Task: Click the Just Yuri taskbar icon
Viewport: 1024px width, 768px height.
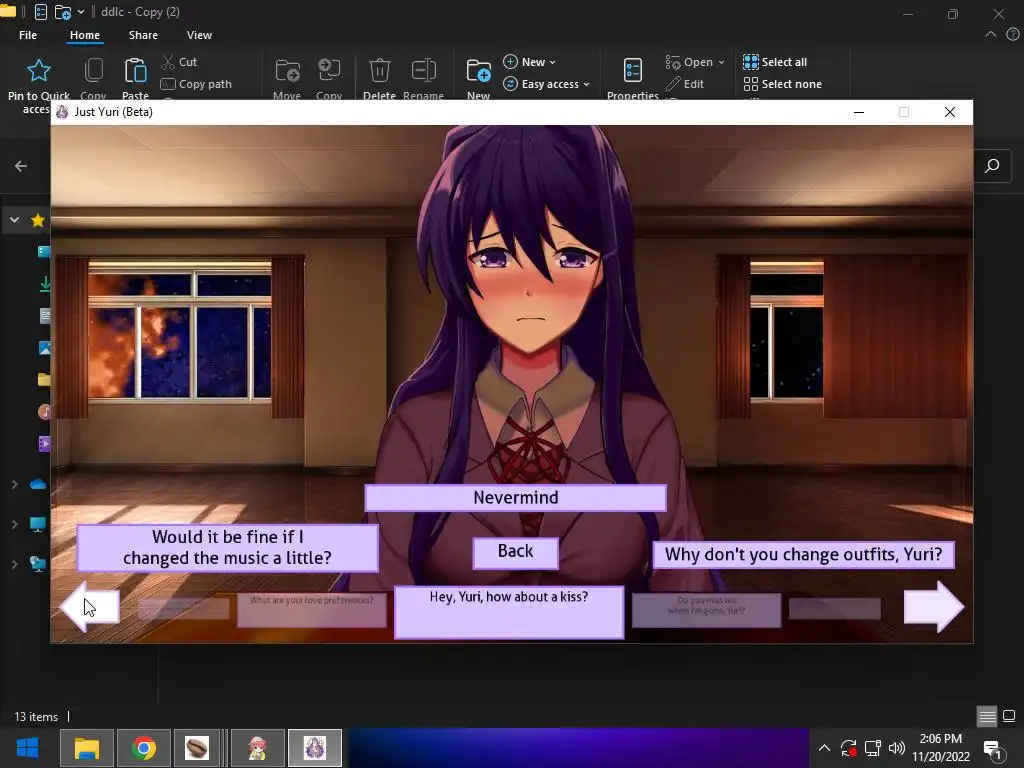Action: point(315,748)
